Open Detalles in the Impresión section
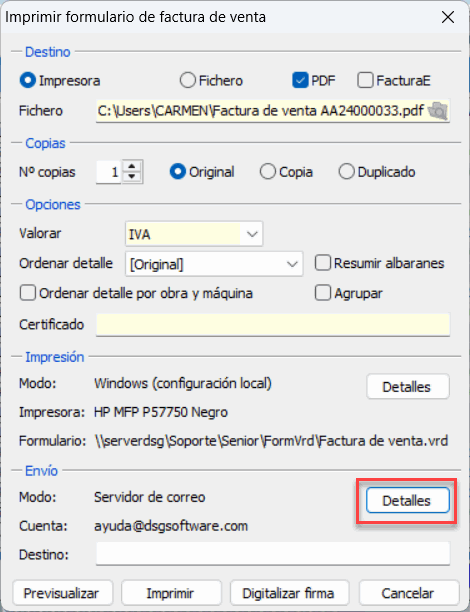 (x=408, y=387)
